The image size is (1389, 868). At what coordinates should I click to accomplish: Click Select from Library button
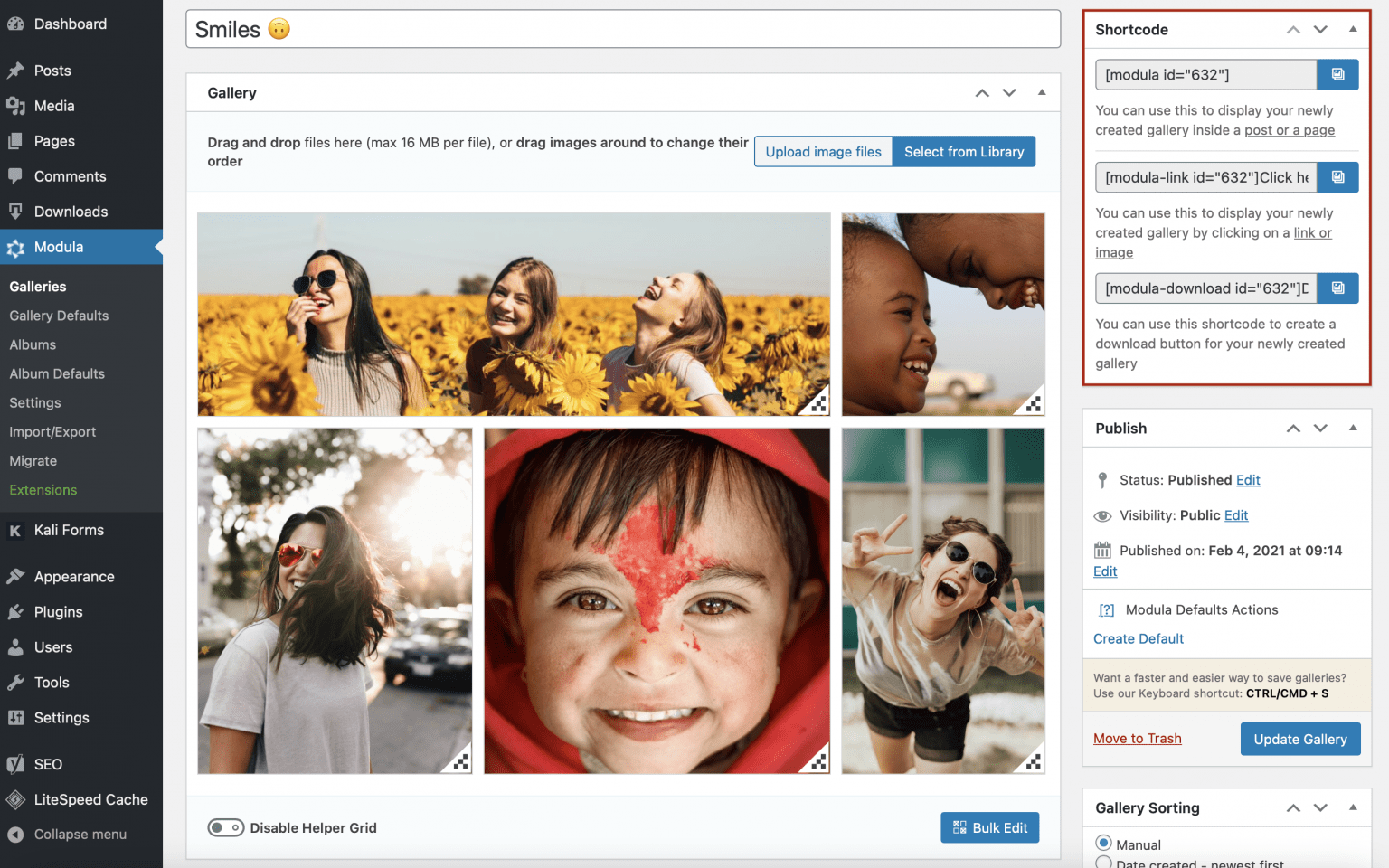point(964,152)
